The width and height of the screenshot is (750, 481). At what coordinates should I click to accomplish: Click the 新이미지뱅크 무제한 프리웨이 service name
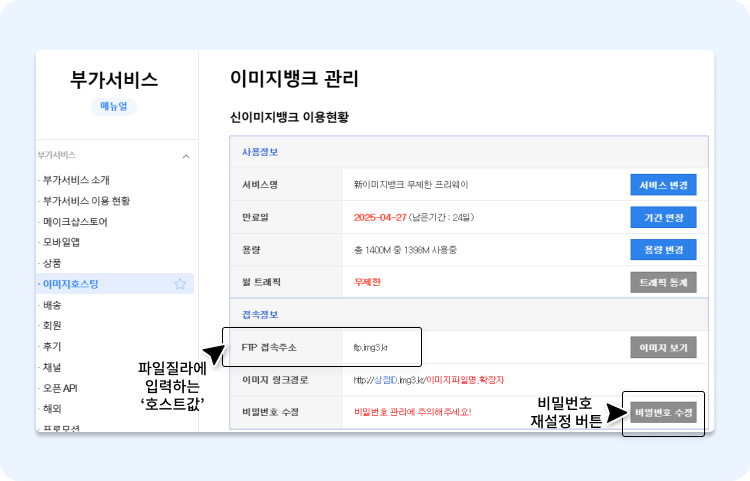point(411,185)
